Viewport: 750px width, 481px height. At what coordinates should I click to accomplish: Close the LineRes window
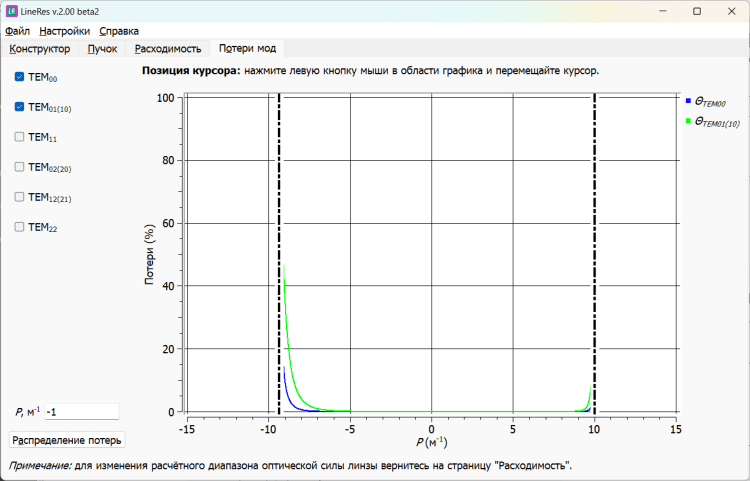click(726, 11)
